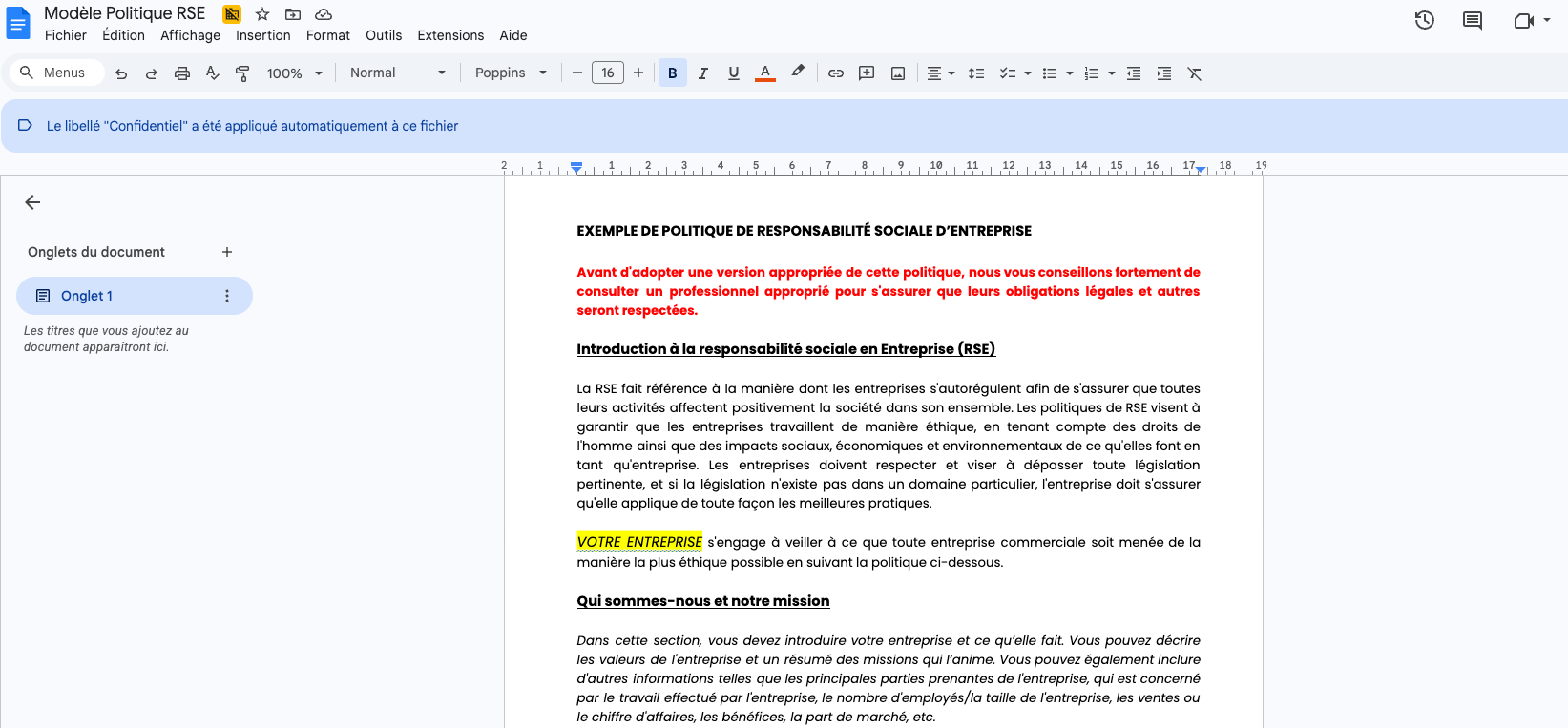Expand bulleted list style arrow

1070,73
